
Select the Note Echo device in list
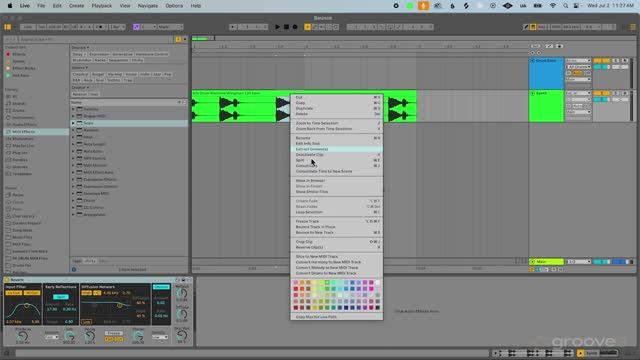(x=129, y=151)
